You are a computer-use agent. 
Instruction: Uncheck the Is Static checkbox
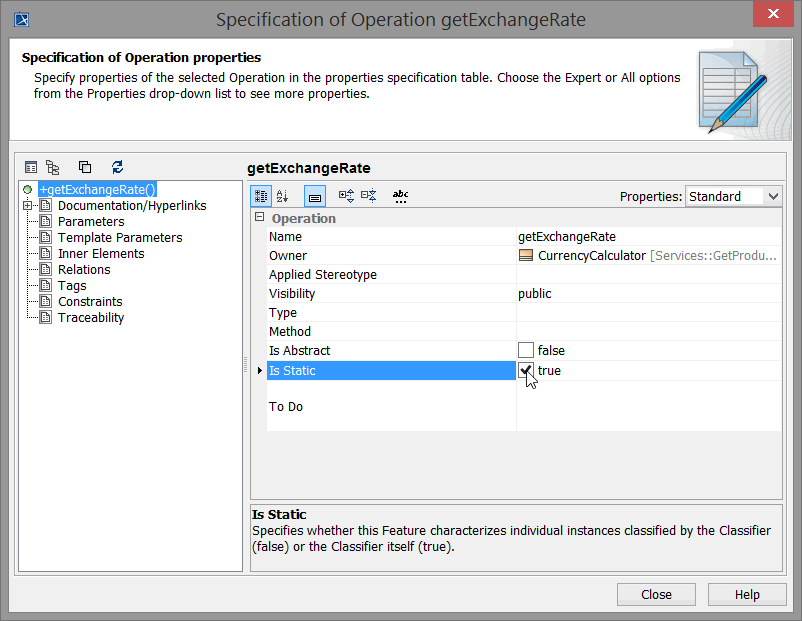click(x=526, y=370)
